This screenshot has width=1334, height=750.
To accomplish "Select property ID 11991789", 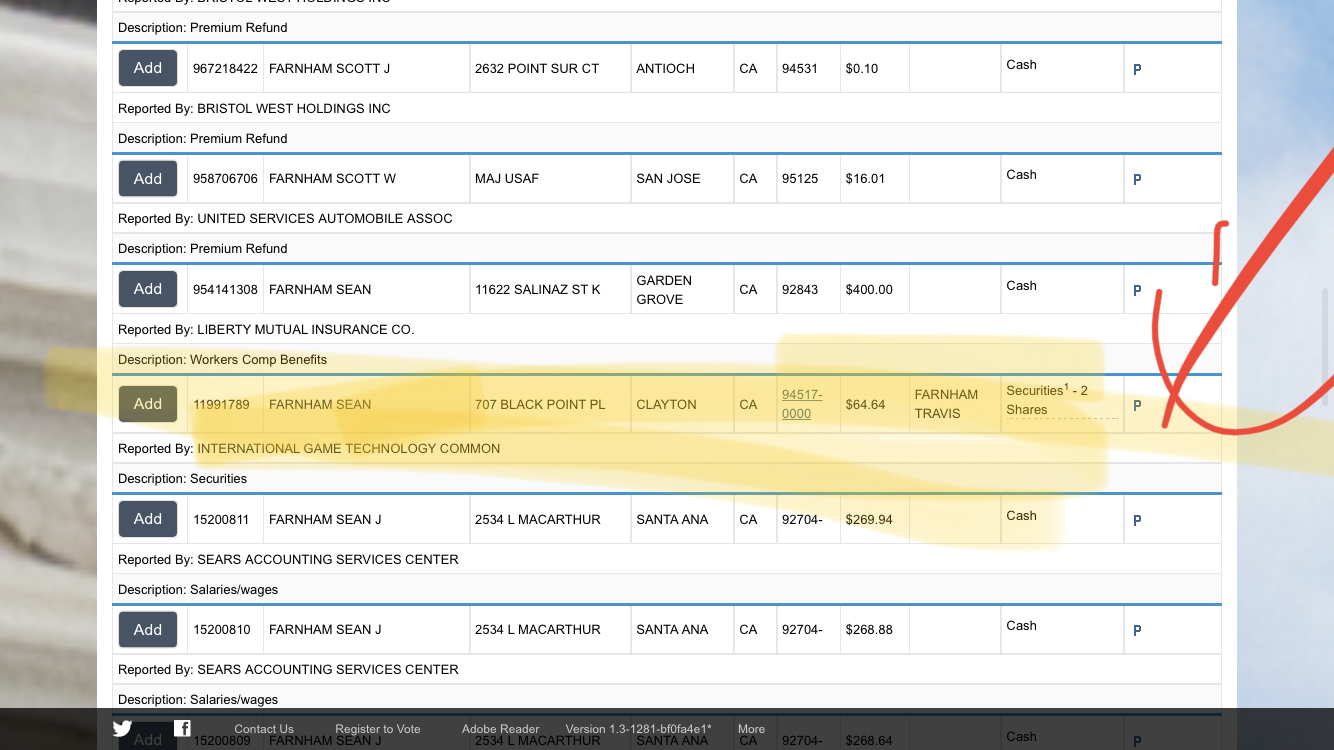I will (x=221, y=404).
